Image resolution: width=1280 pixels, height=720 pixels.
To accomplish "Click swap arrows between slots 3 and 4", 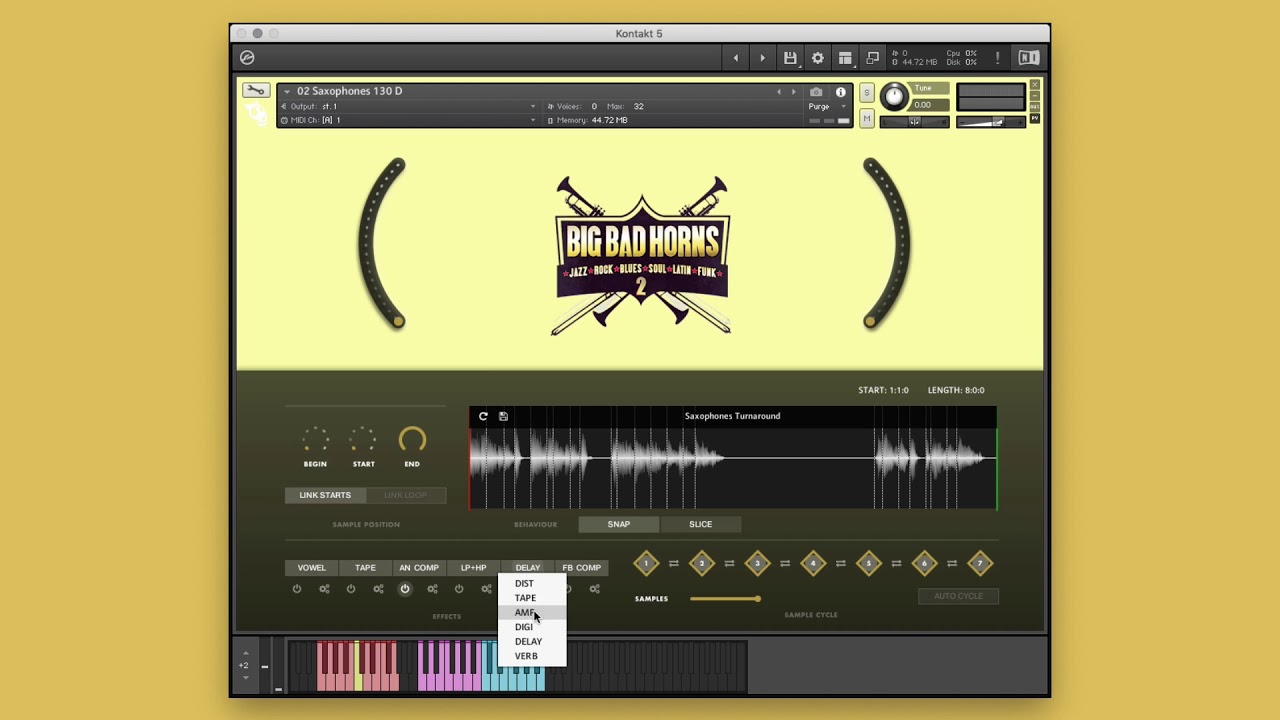I will [x=785, y=564].
